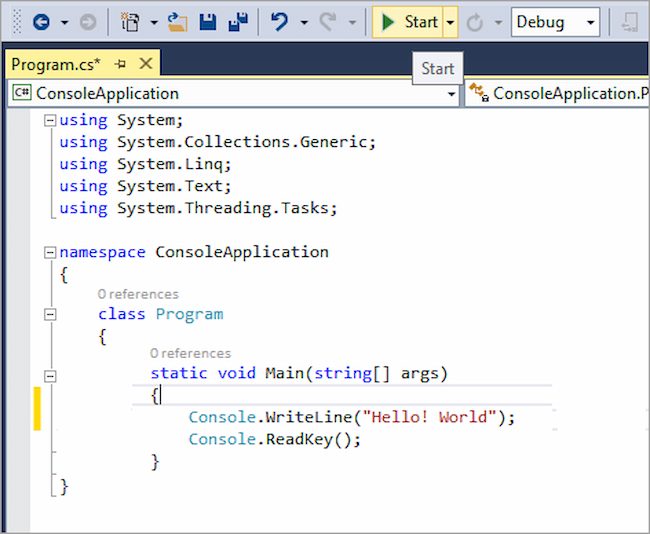Open the Debug configuration dropdown
This screenshot has height=534, width=650.
(x=555, y=21)
